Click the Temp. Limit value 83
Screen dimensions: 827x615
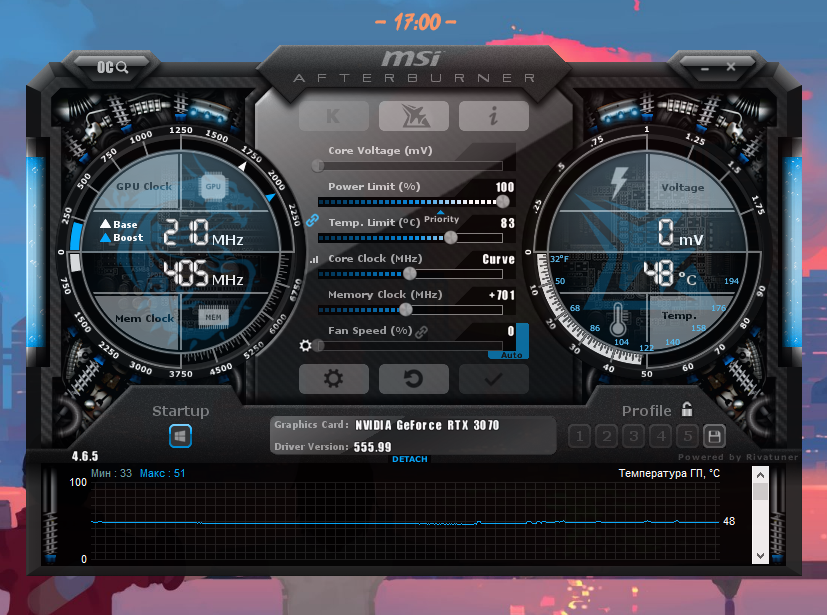507,223
